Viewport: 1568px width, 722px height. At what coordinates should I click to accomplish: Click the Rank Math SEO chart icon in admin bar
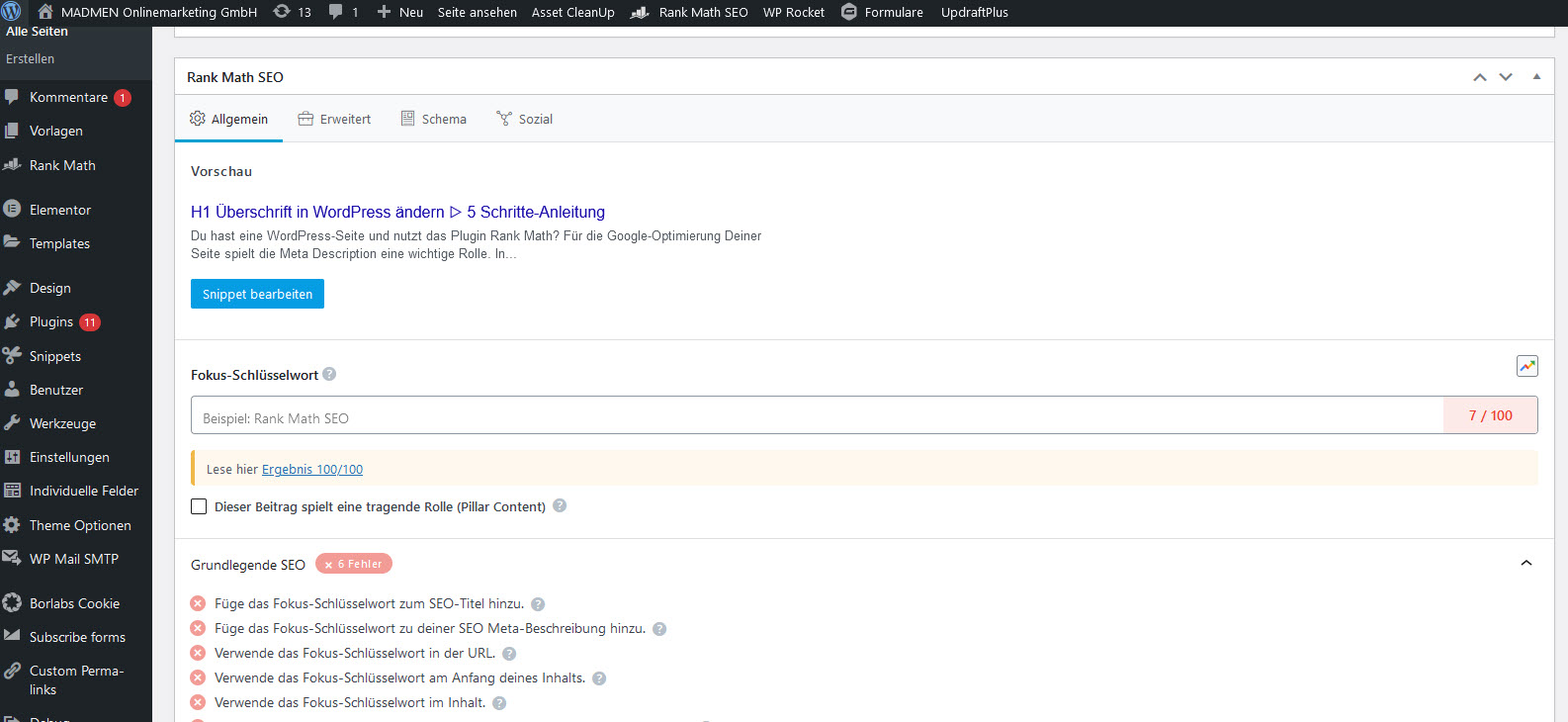[640, 12]
